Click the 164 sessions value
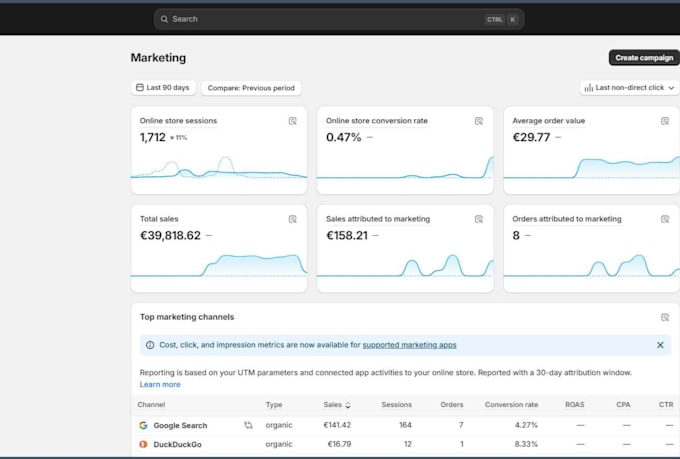The image size is (680, 459). coord(405,425)
